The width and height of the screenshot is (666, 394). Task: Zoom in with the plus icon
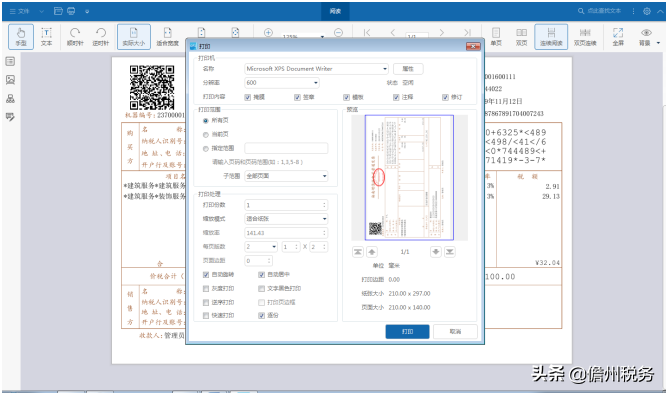point(268,32)
